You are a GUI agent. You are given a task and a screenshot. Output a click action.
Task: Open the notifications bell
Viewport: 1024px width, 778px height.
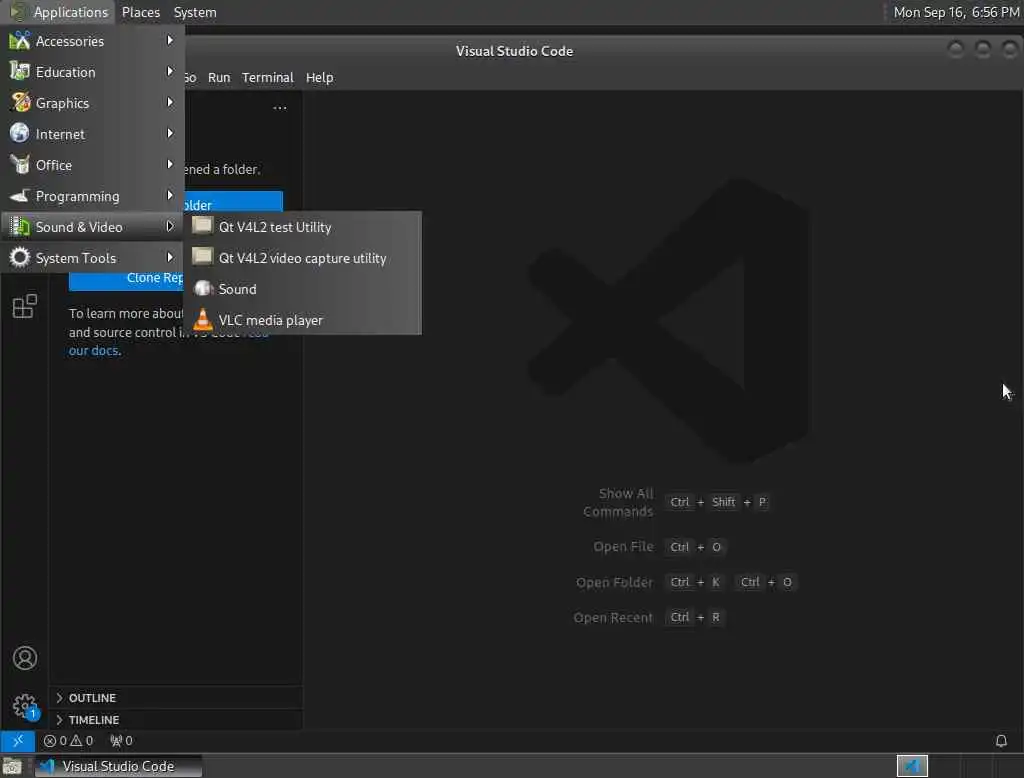1000,741
